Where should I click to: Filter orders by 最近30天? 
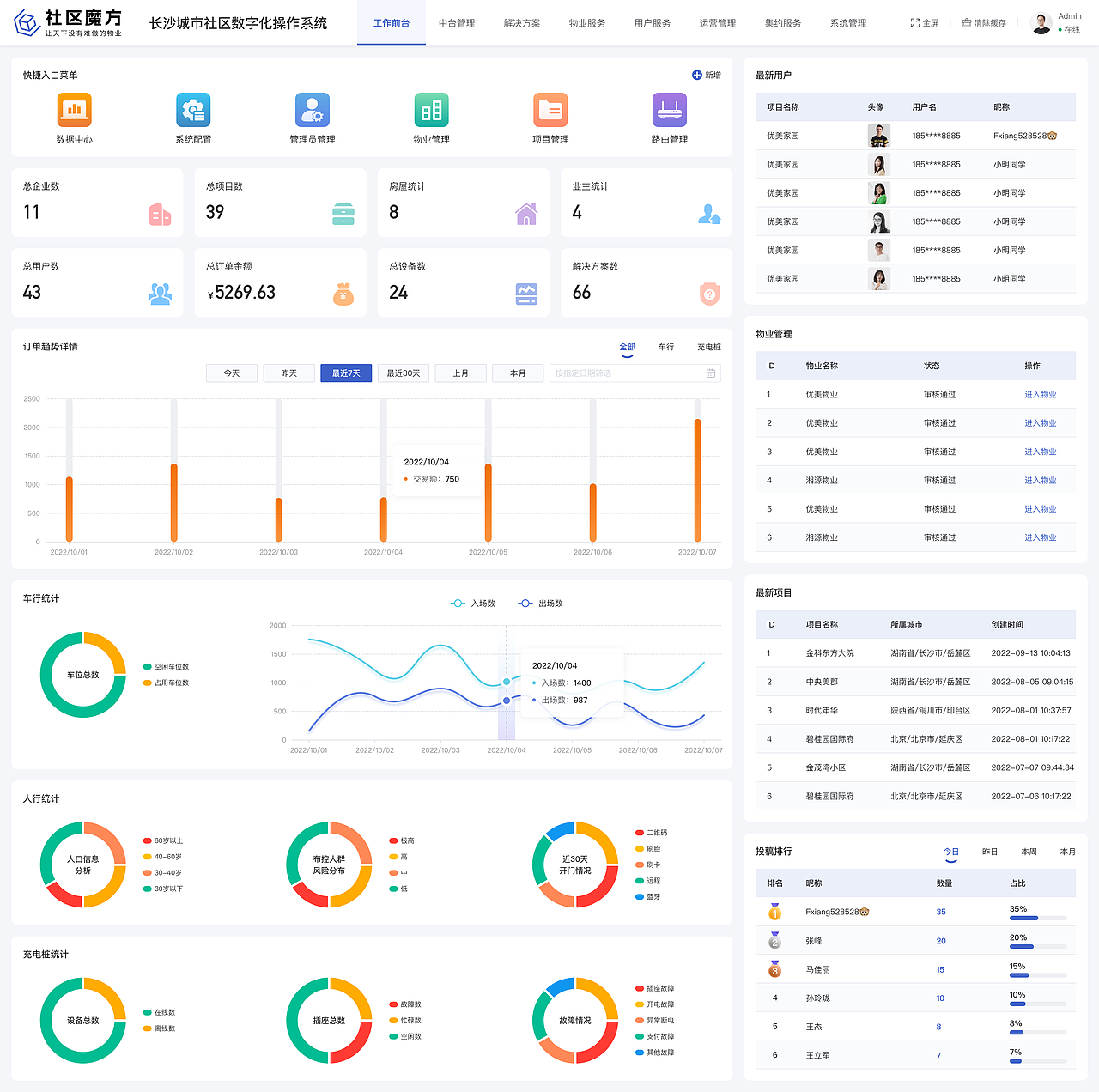[404, 373]
